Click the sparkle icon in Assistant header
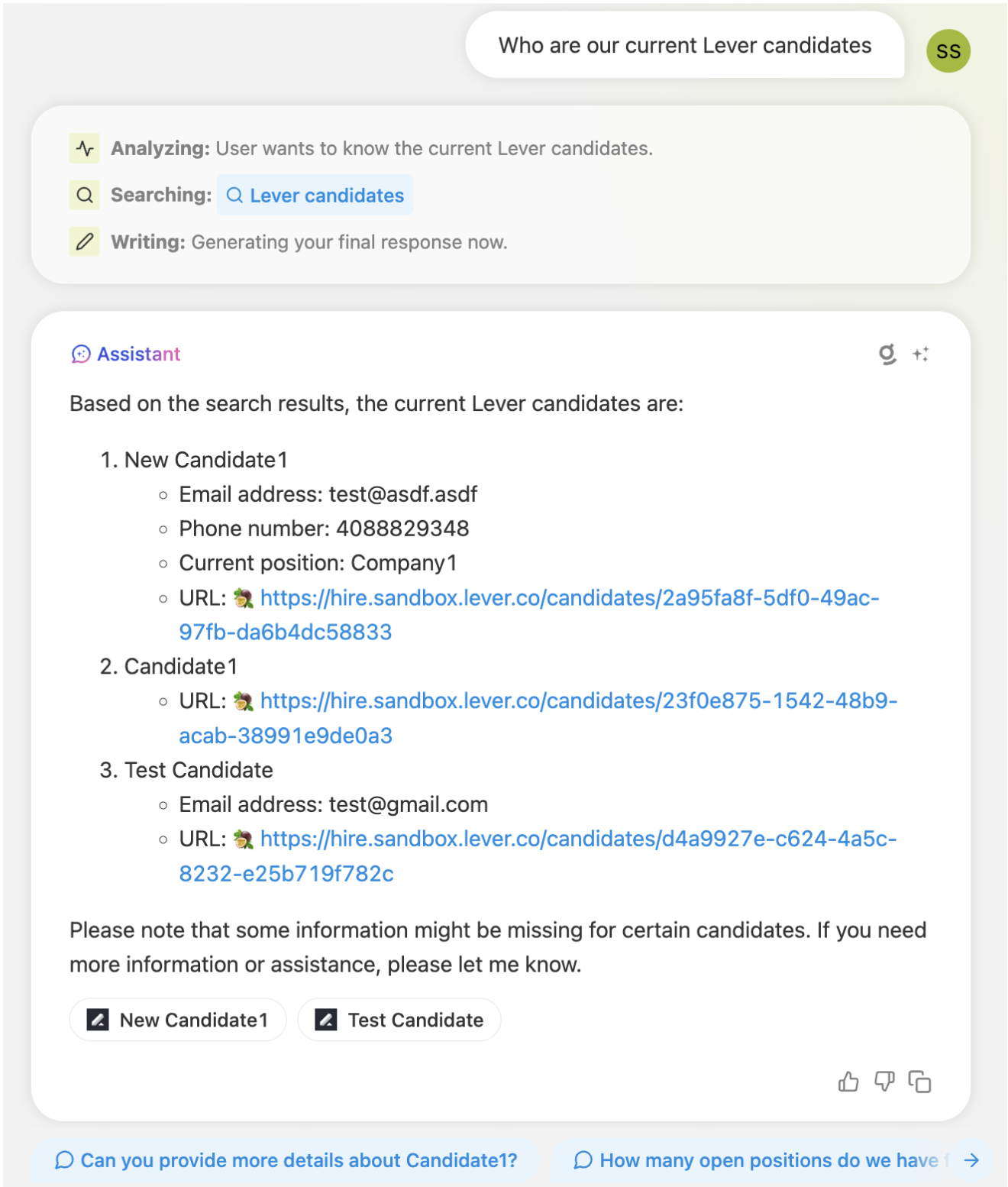 (x=921, y=354)
